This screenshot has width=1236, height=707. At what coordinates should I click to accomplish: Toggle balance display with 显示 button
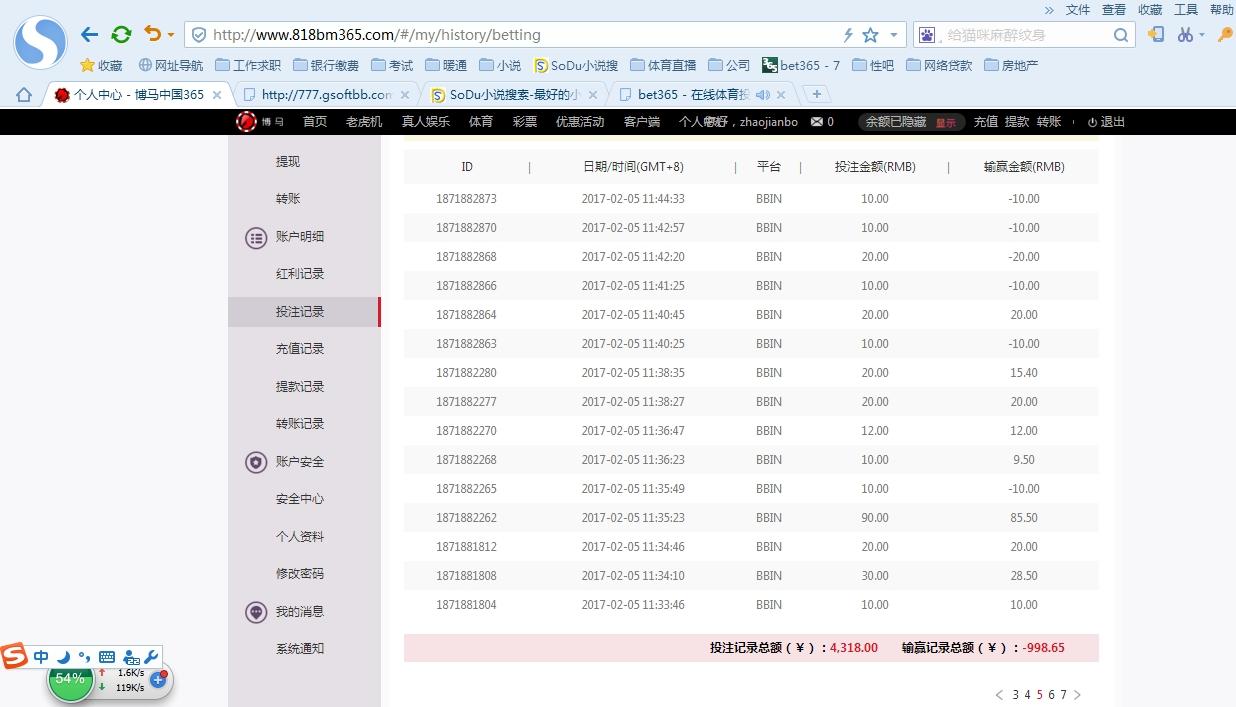[x=945, y=123]
